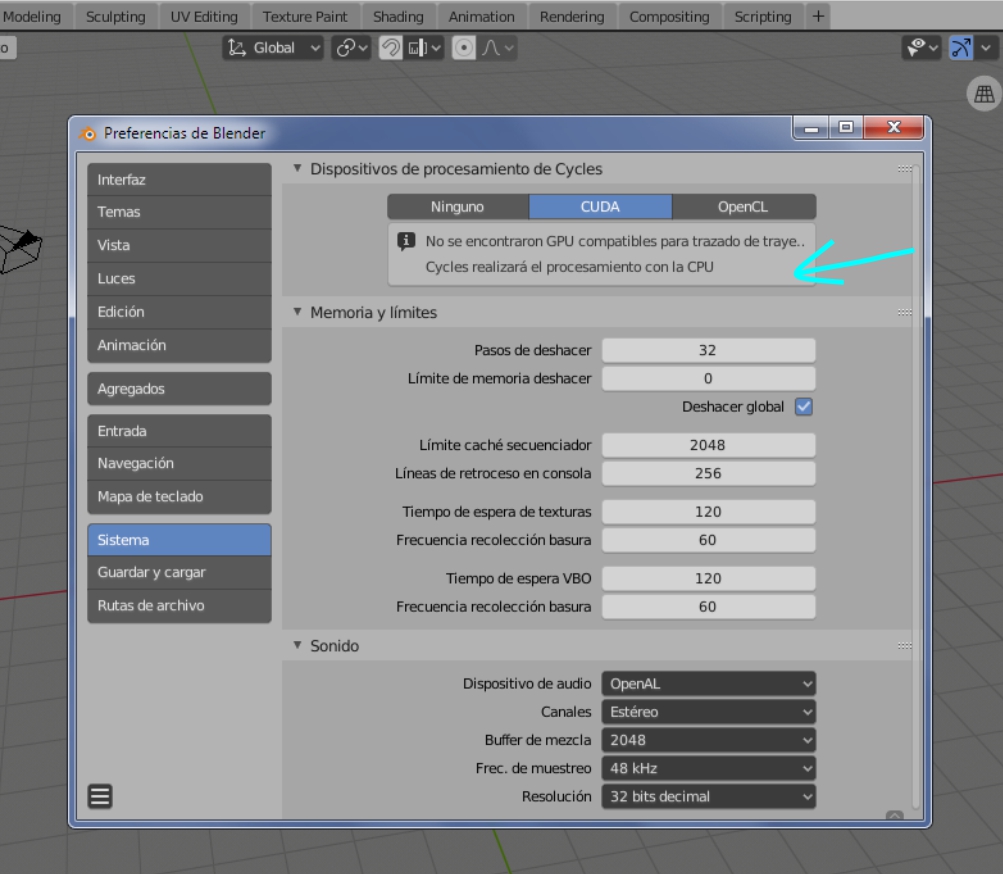Image resolution: width=1003 pixels, height=874 pixels.
Task: Open Interfaz preferences section
Action: 179,180
